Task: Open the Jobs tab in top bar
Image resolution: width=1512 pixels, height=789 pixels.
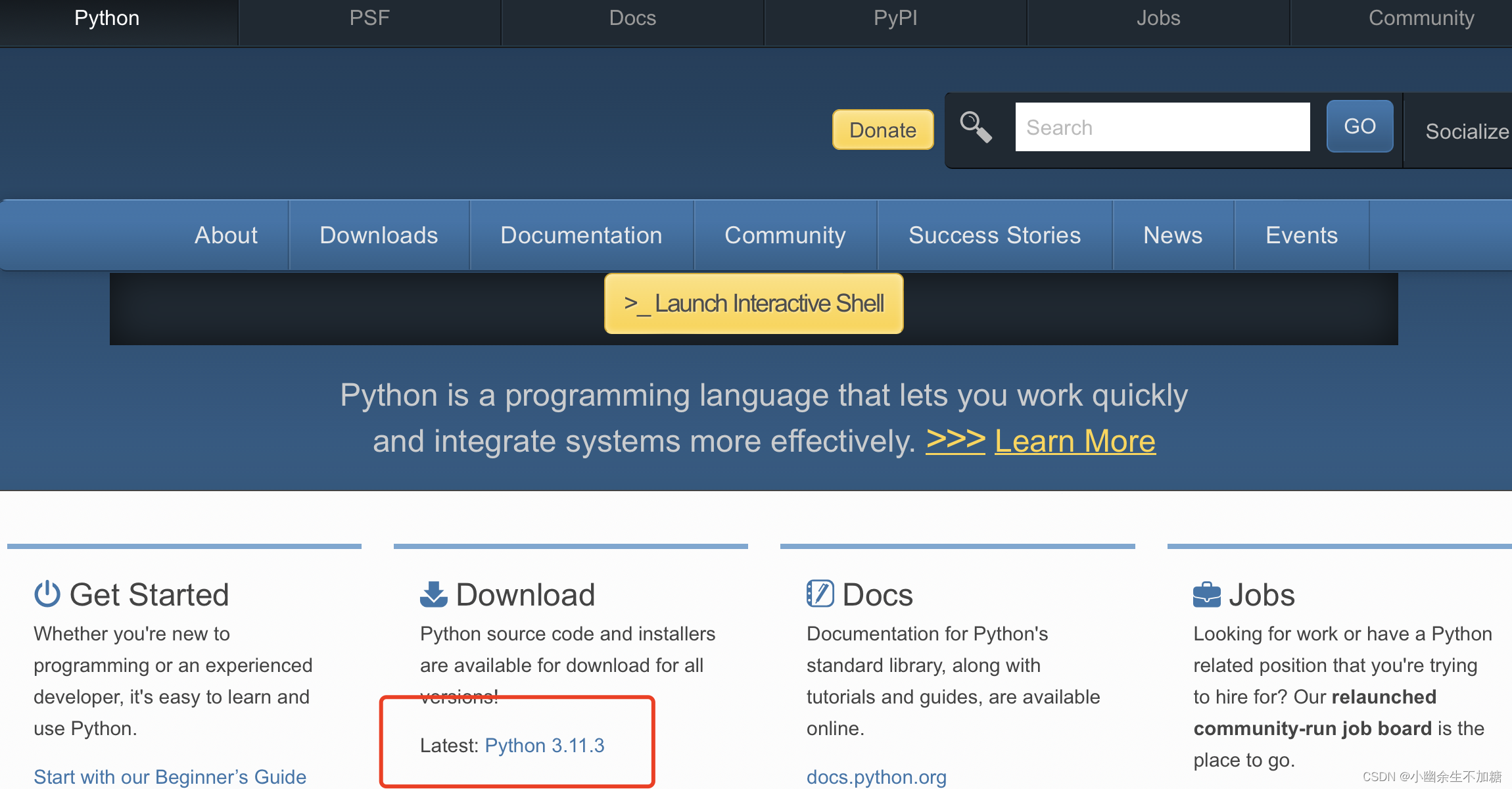Action: [1158, 18]
